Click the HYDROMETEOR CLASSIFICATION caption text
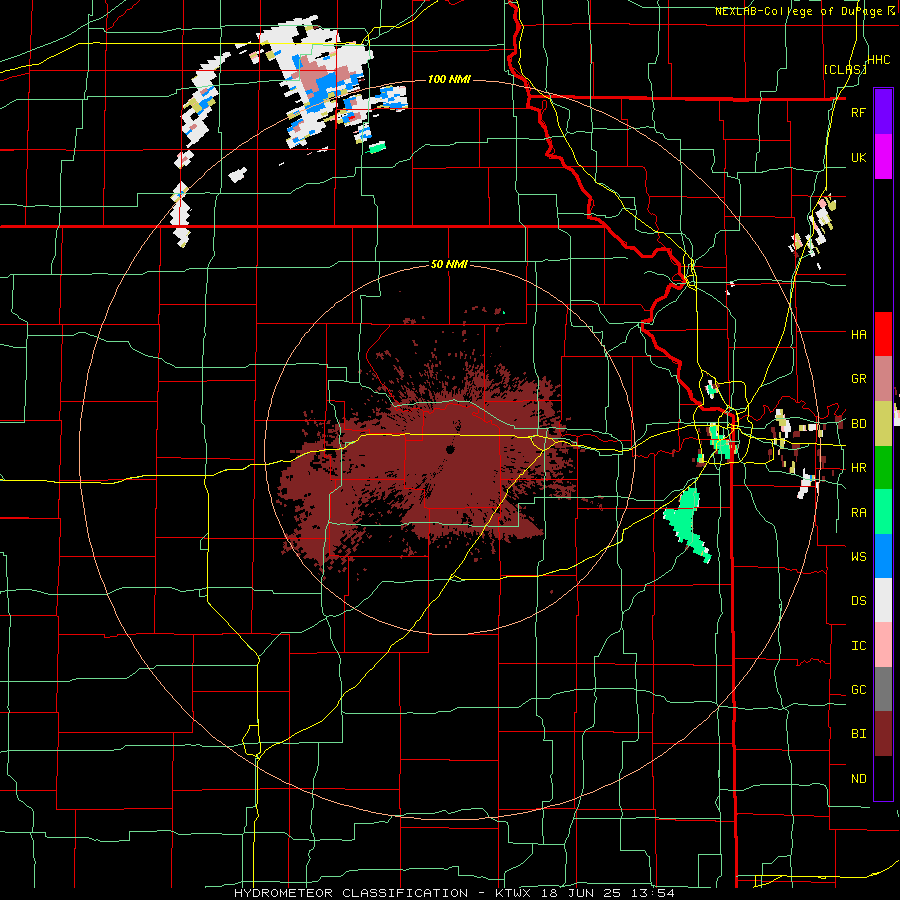 click(x=351, y=893)
